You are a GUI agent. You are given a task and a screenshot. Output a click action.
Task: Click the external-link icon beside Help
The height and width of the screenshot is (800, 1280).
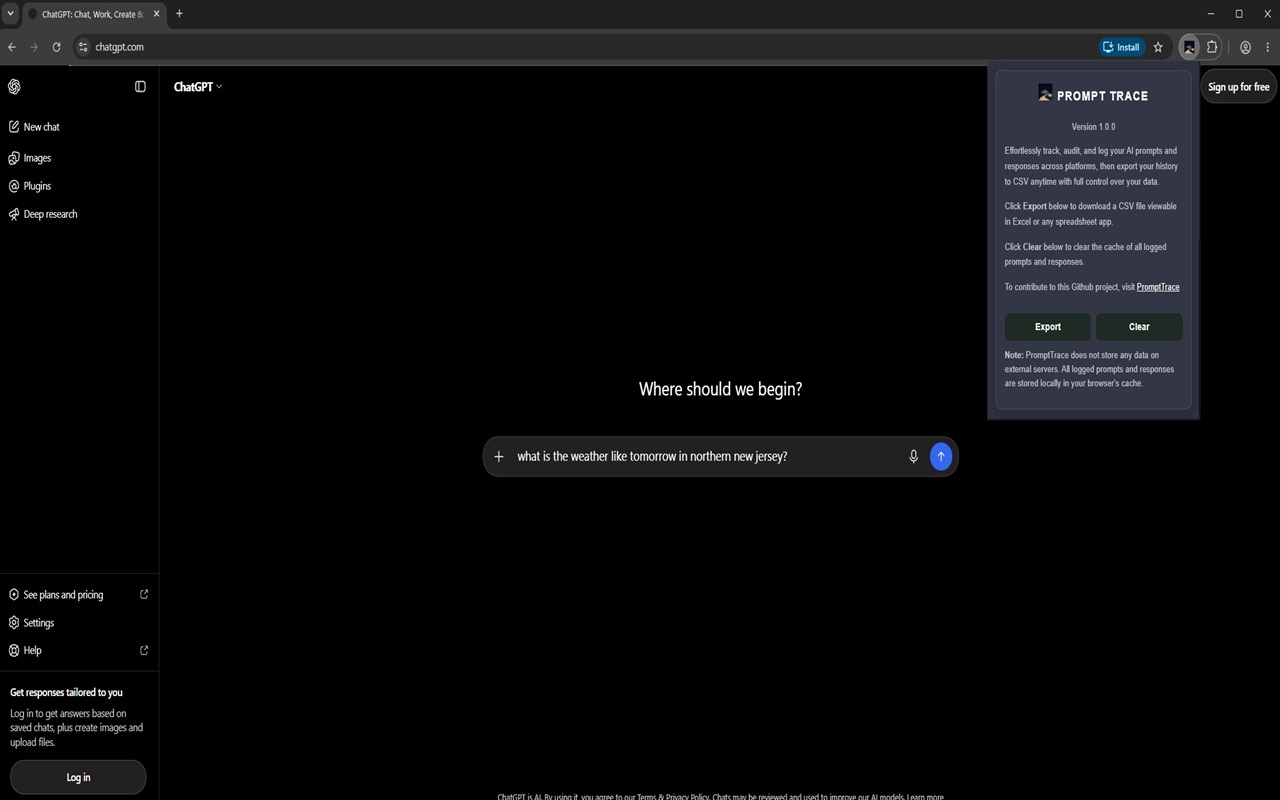[x=144, y=650]
